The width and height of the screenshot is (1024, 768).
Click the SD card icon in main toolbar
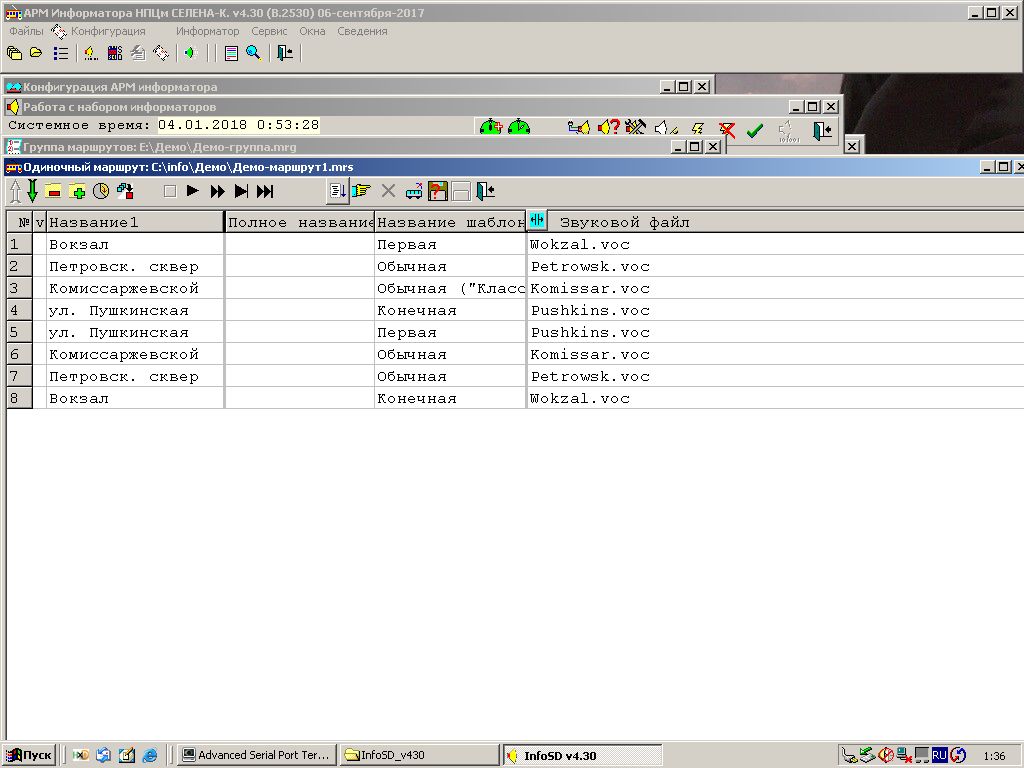pos(115,54)
